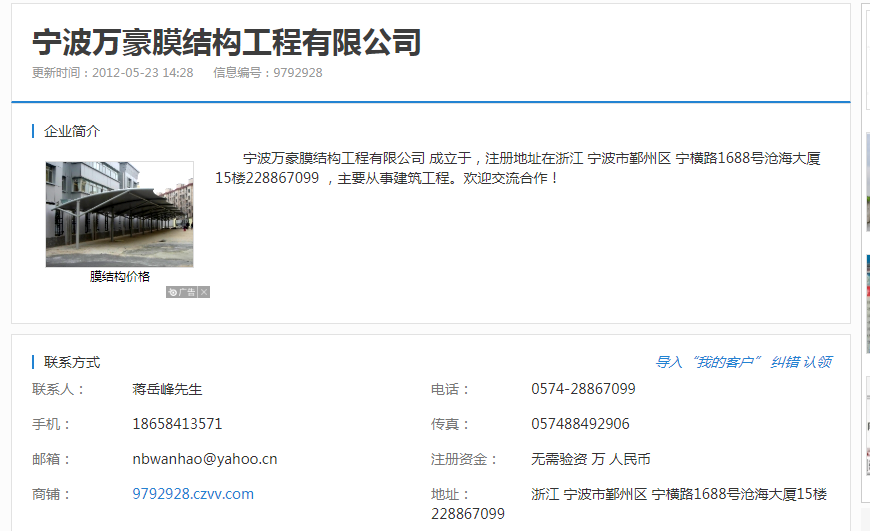
Task: Click the fax number 057488492906
Action: tap(580, 424)
